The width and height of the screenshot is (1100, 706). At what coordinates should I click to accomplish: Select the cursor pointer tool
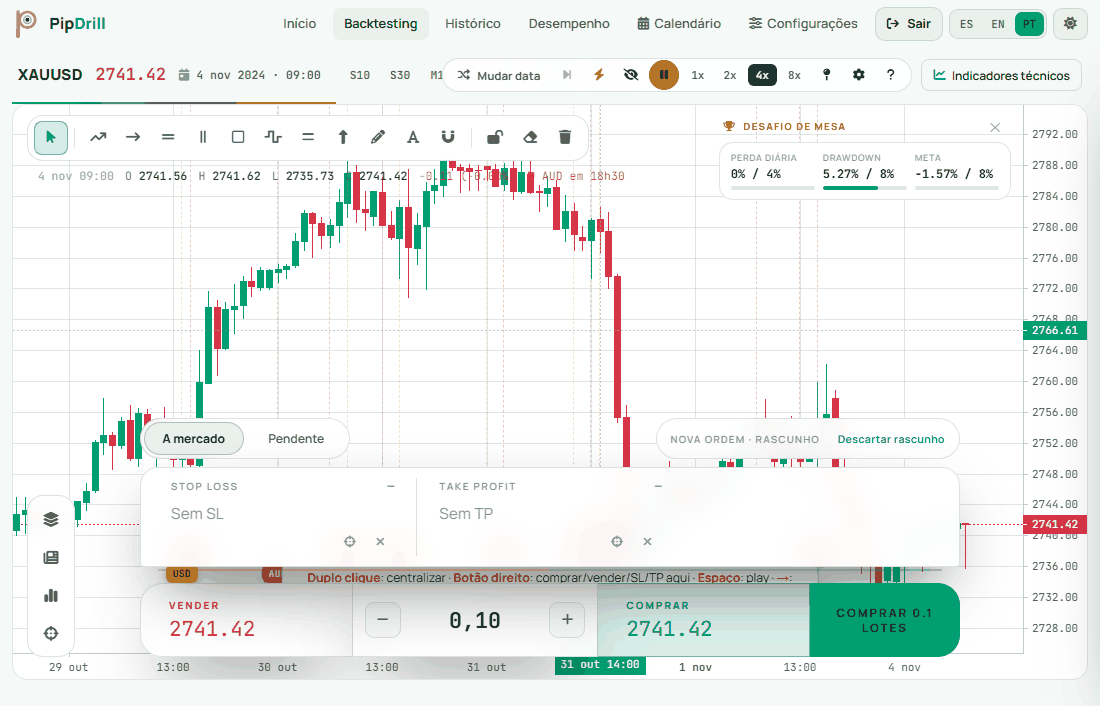click(x=51, y=138)
